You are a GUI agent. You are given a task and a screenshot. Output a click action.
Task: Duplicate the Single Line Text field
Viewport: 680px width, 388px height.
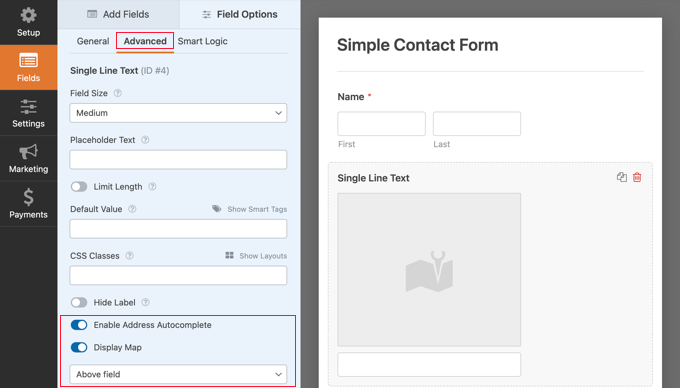coord(621,177)
